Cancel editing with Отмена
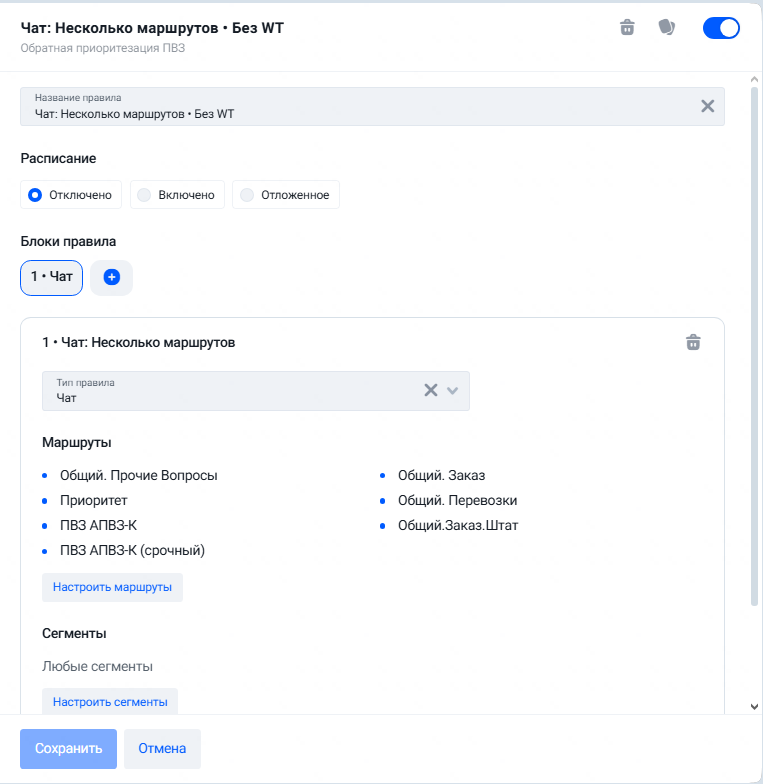Screen dimensions: 763x784 click(x=162, y=748)
